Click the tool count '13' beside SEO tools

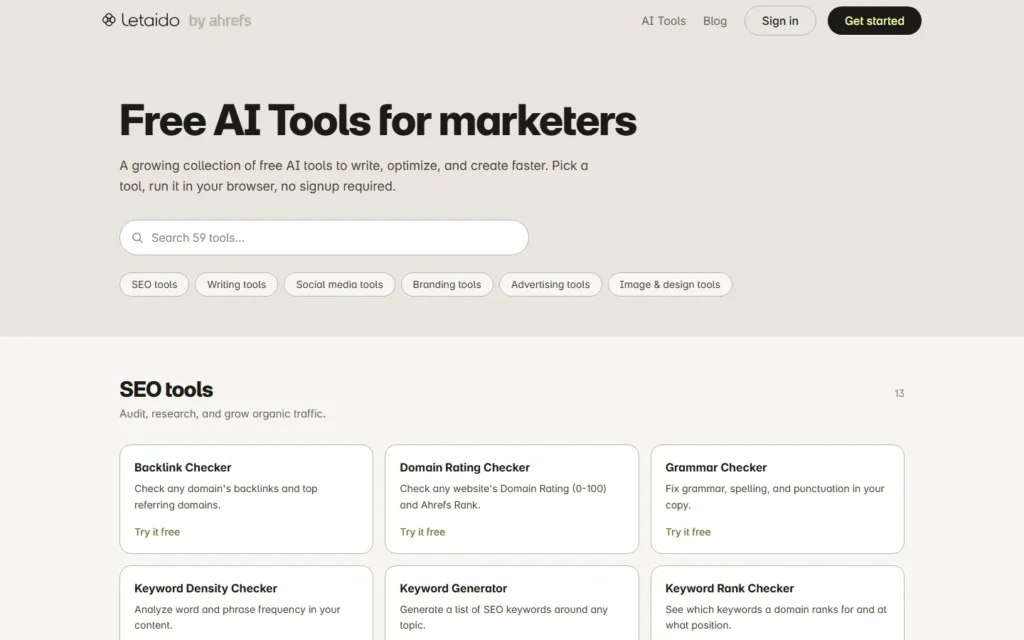(x=899, y=393)
